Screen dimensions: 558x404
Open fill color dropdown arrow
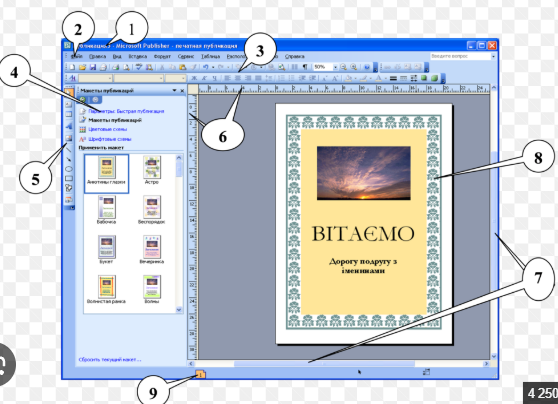point(356,78)
